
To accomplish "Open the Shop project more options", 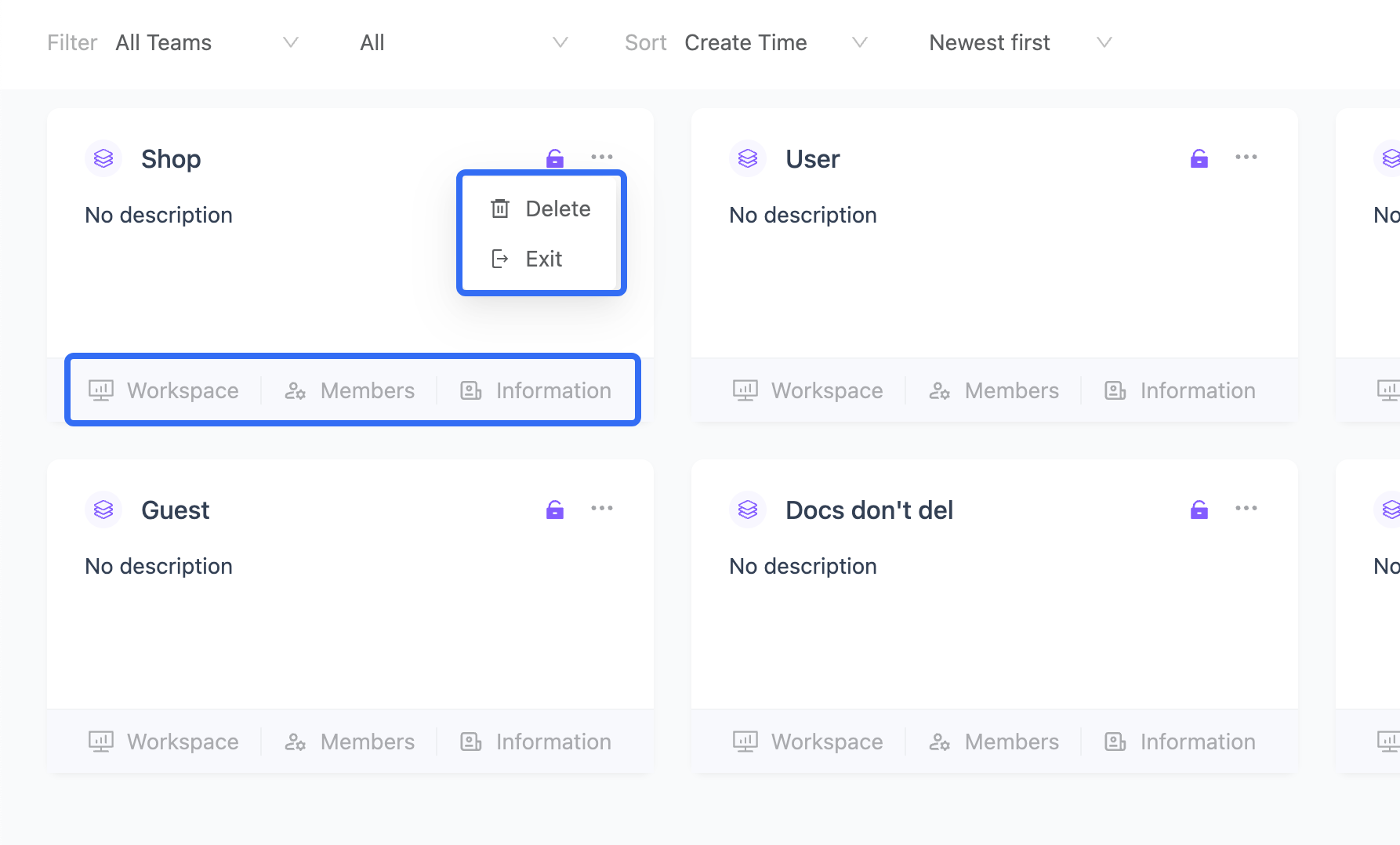I will (602, 157).
